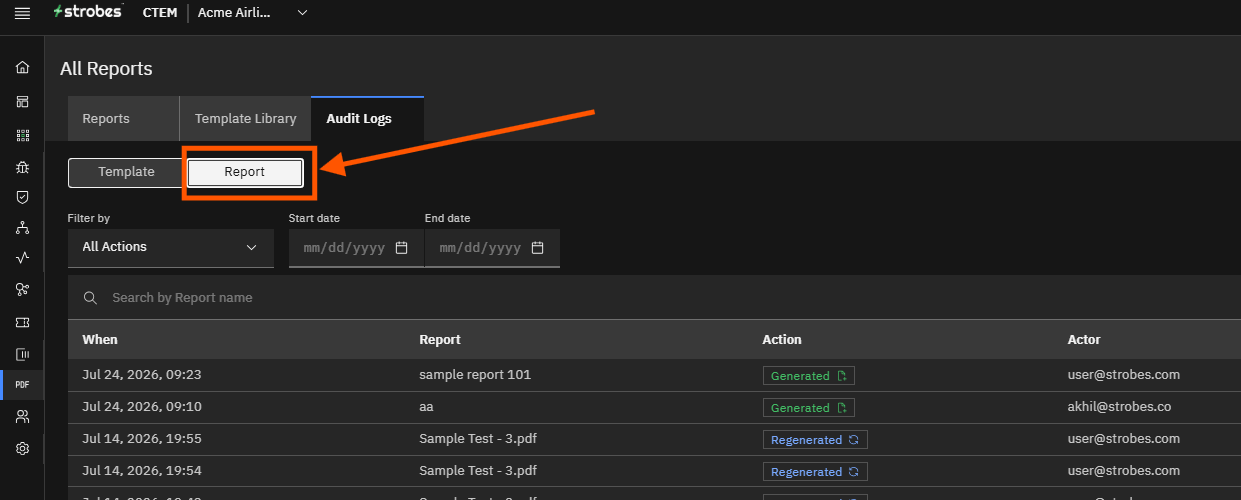Open the dashboard layout sidebar icon
Viewport: 1241px width, 500px height.
tap(22, 102)
